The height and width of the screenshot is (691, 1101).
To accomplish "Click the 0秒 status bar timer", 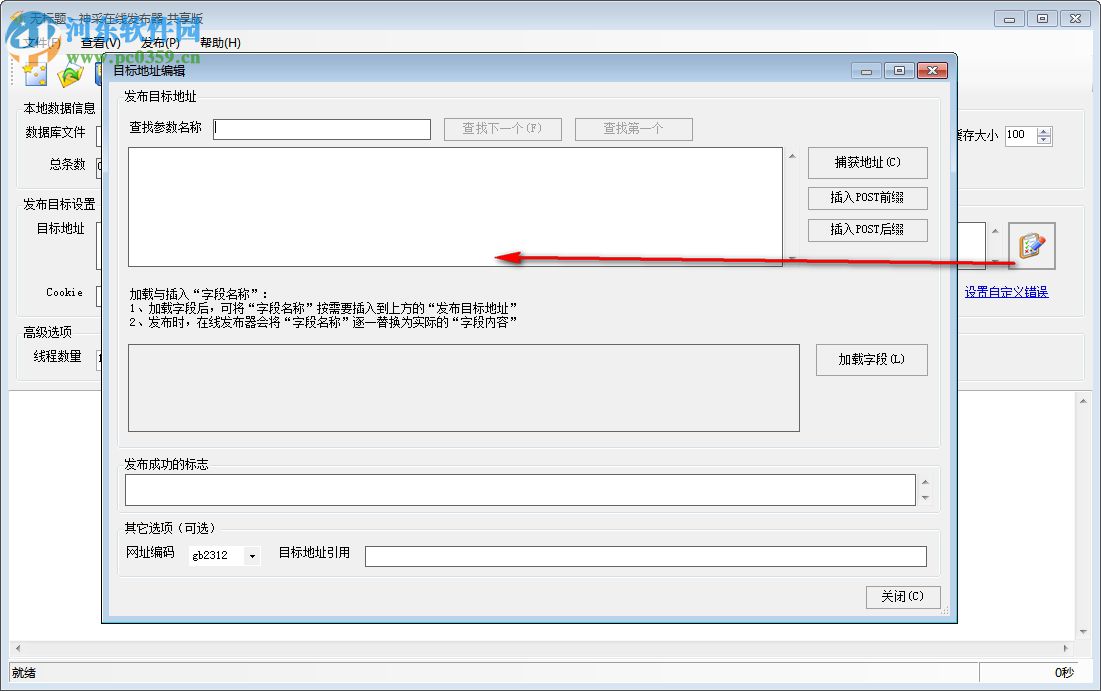I will 1064,673.
